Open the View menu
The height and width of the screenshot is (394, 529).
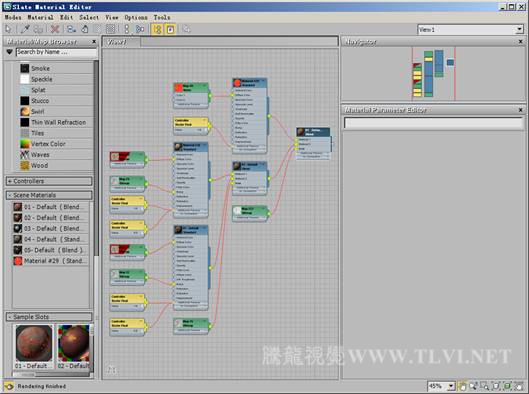[112, 17]
